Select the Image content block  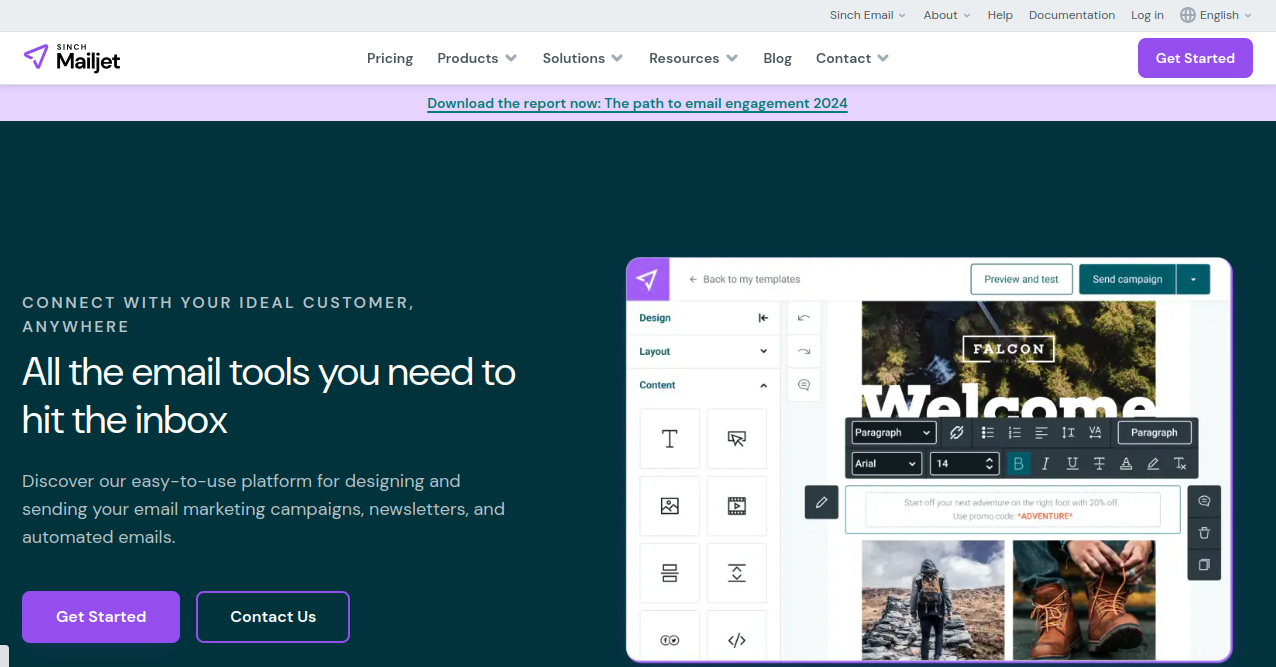point(669,506)
